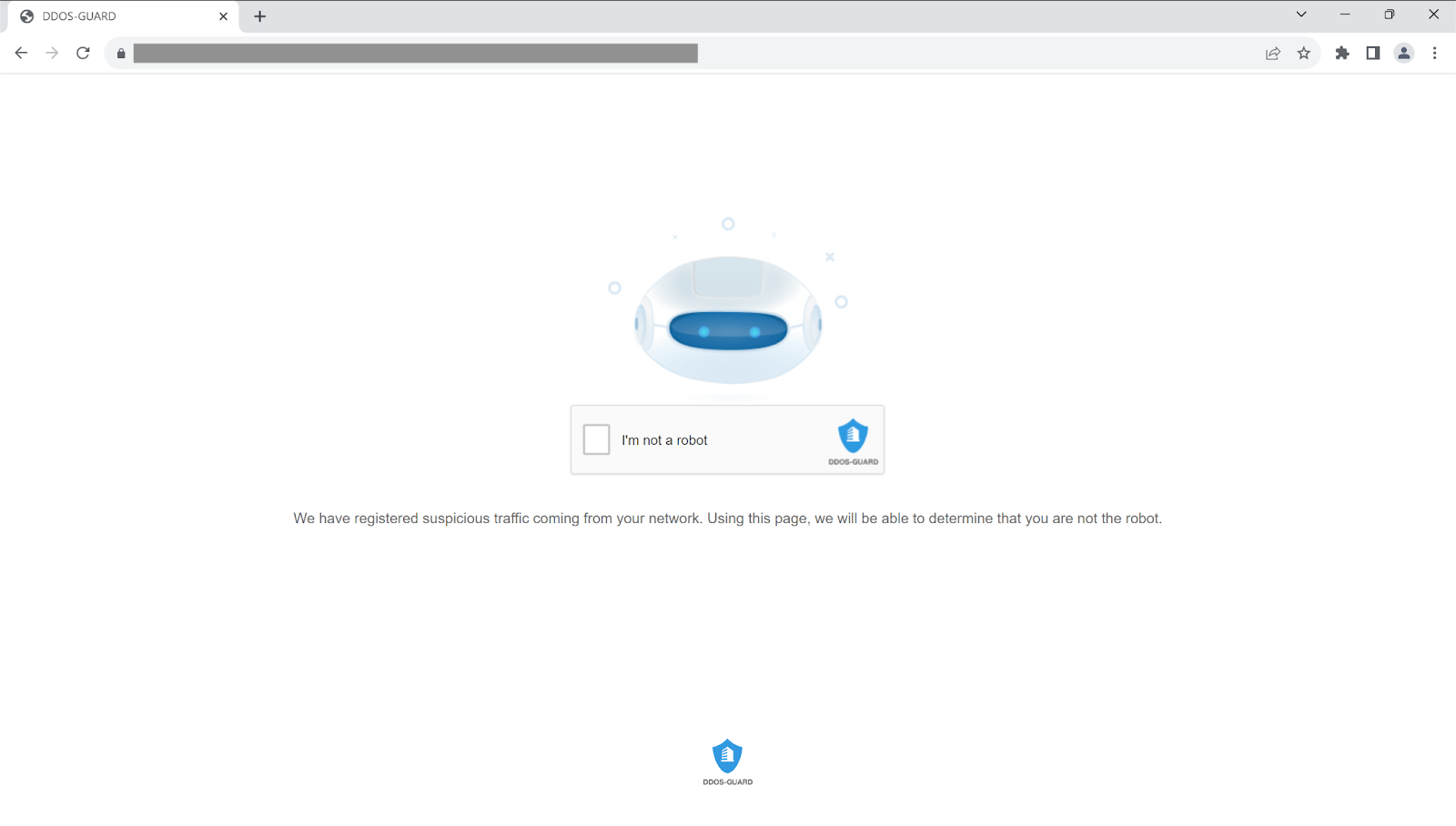Reload the current page
Screen dimensions: 1456x826
coord(83,53)
